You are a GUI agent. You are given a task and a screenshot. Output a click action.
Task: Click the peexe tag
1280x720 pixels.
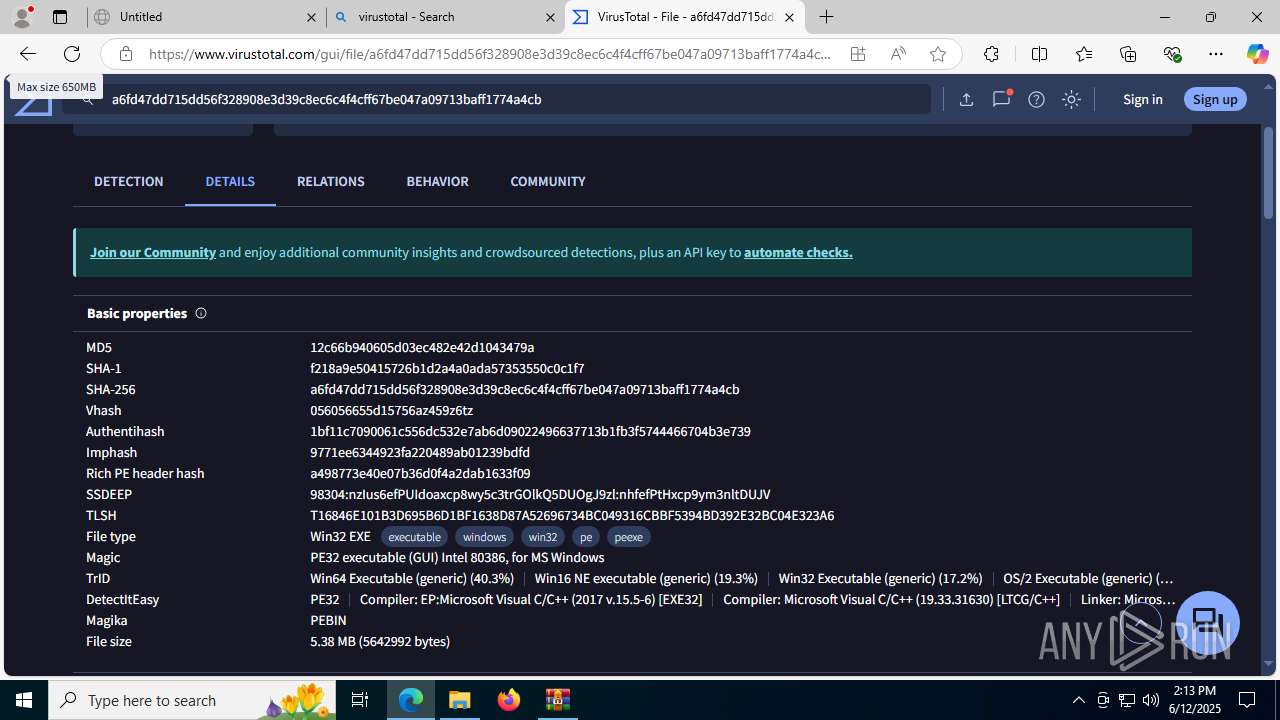628,537
